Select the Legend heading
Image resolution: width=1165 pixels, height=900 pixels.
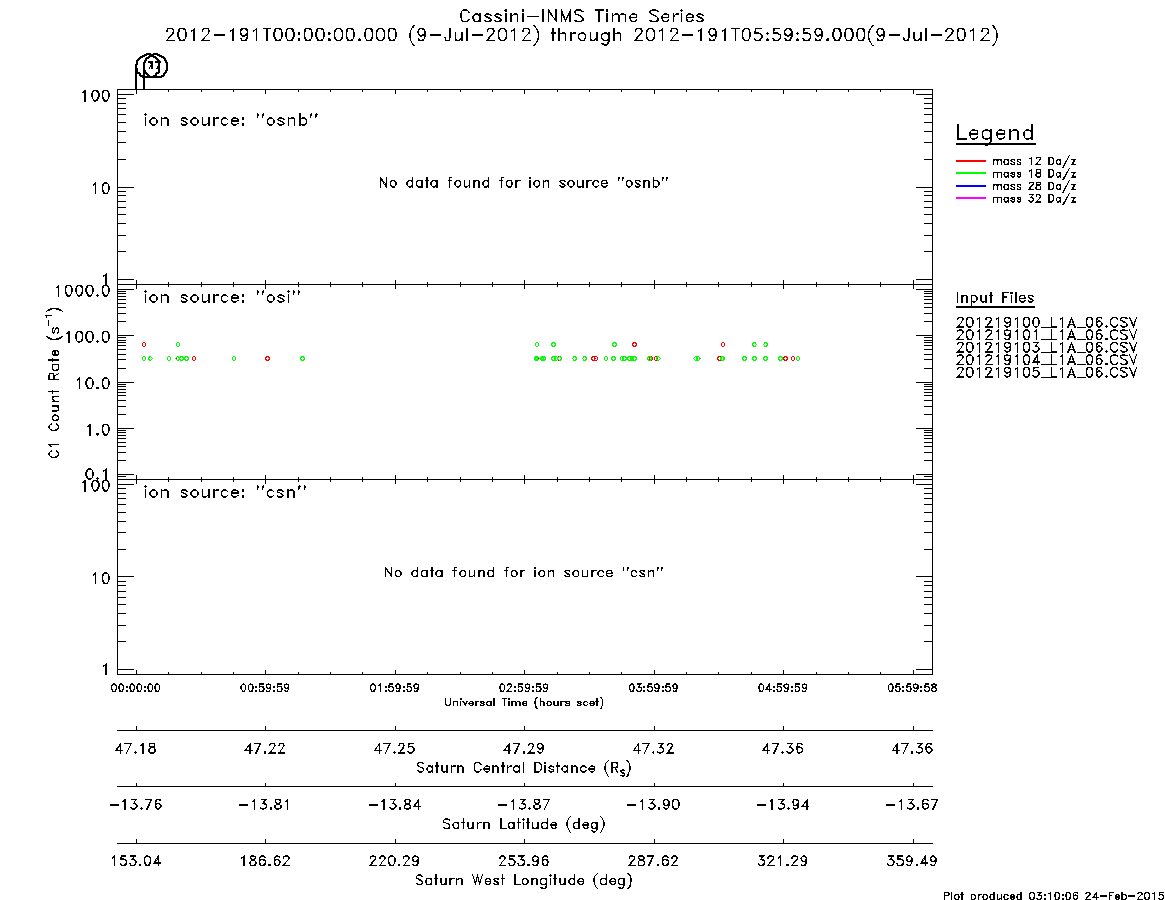(995, 133)
